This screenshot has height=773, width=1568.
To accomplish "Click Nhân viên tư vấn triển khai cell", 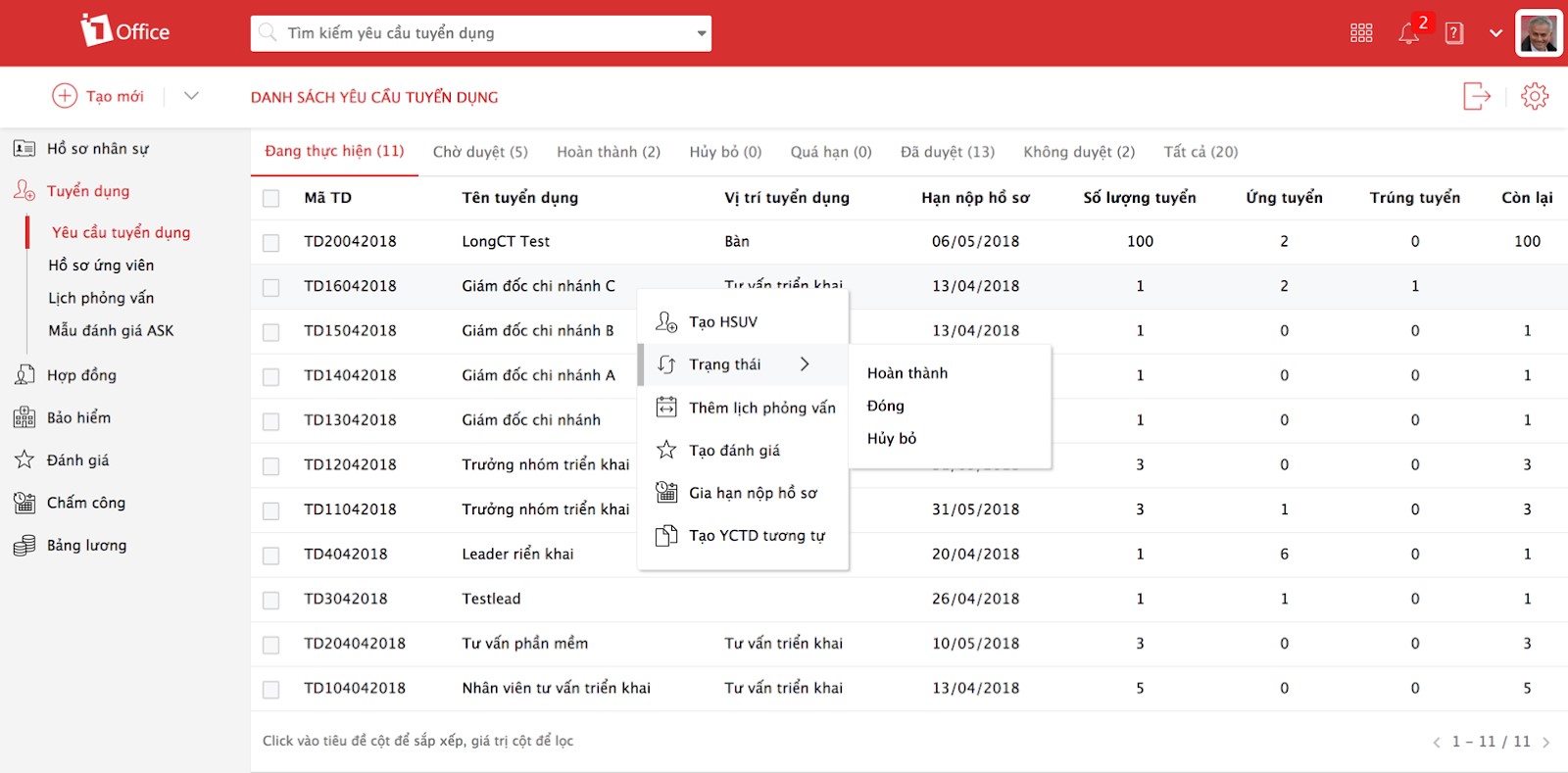I will point(557,688).
